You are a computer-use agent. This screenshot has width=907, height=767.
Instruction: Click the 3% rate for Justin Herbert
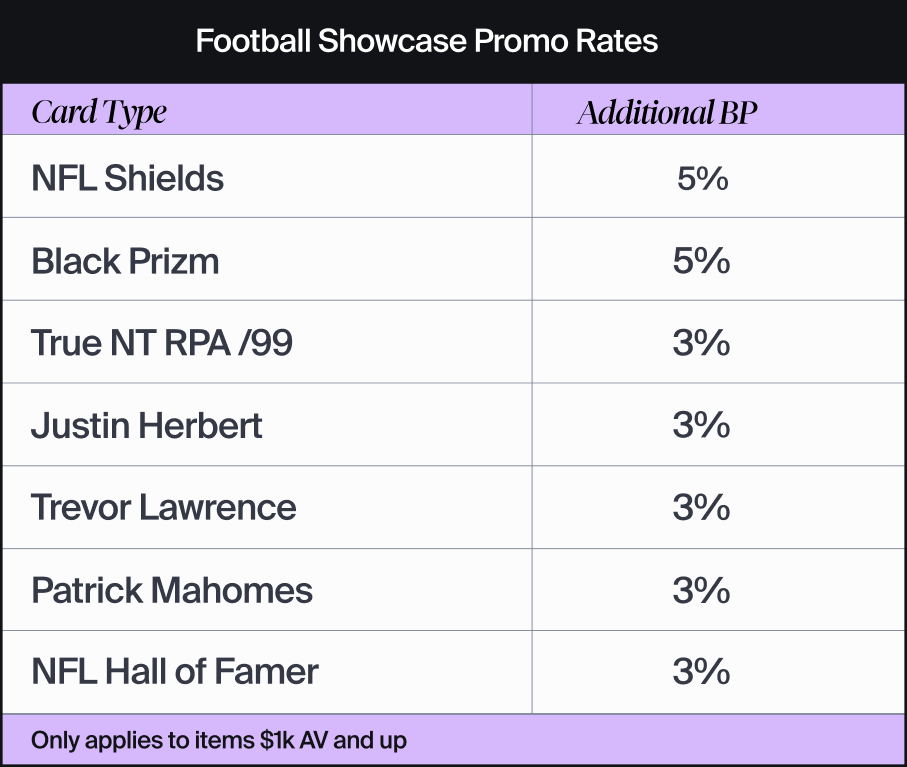[702, 426]
